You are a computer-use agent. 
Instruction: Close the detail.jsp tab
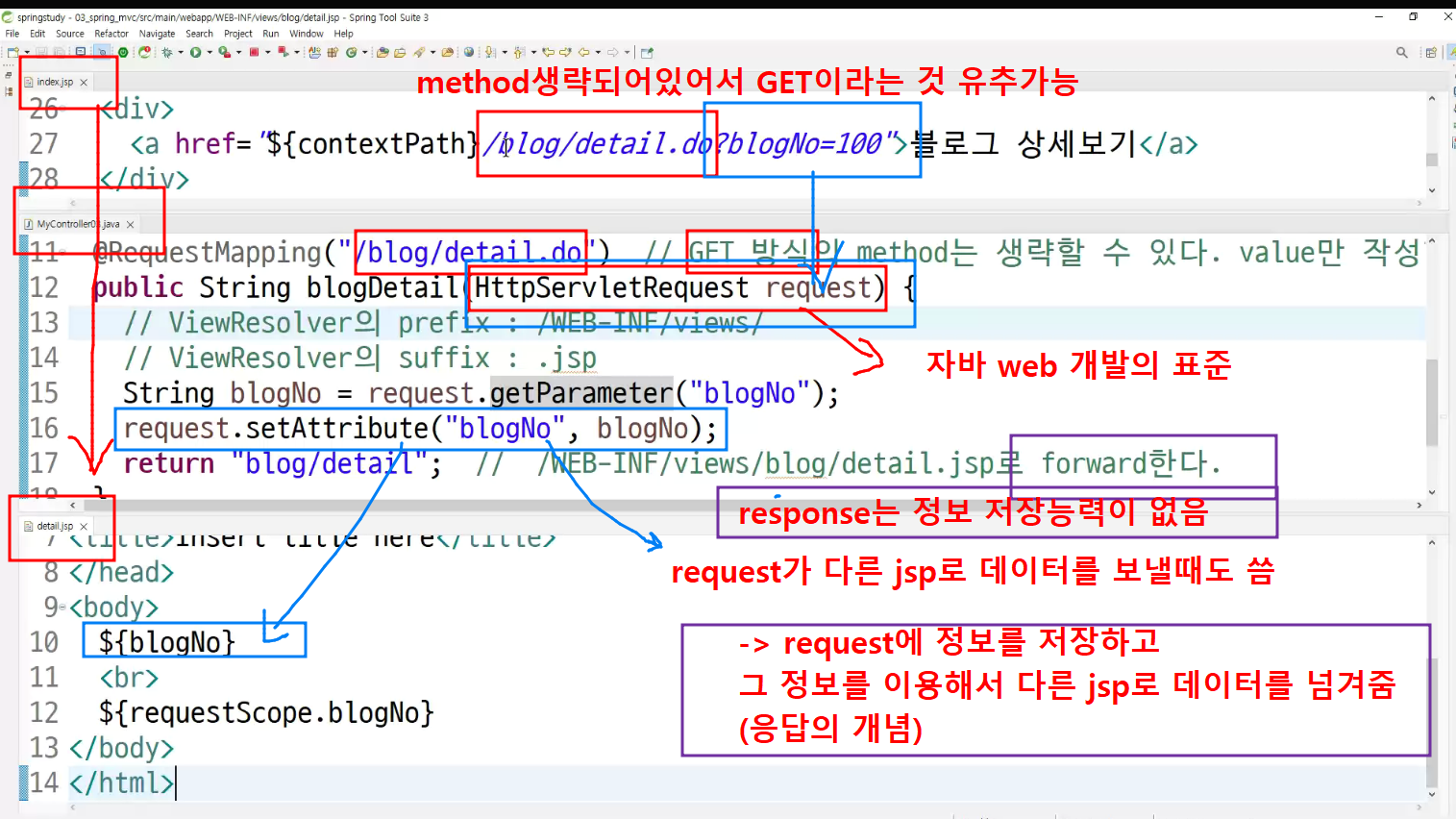tap(84, 527)
